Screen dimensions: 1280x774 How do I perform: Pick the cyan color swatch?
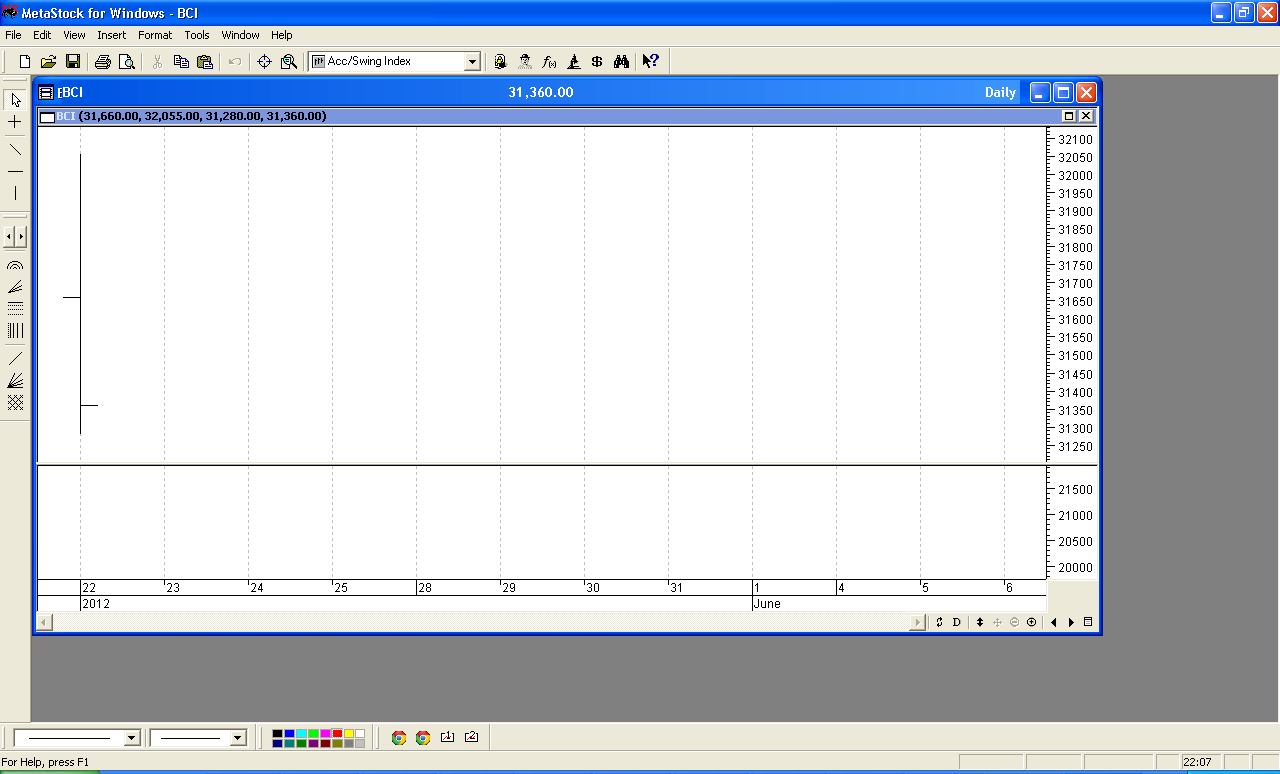pos(301,733)
